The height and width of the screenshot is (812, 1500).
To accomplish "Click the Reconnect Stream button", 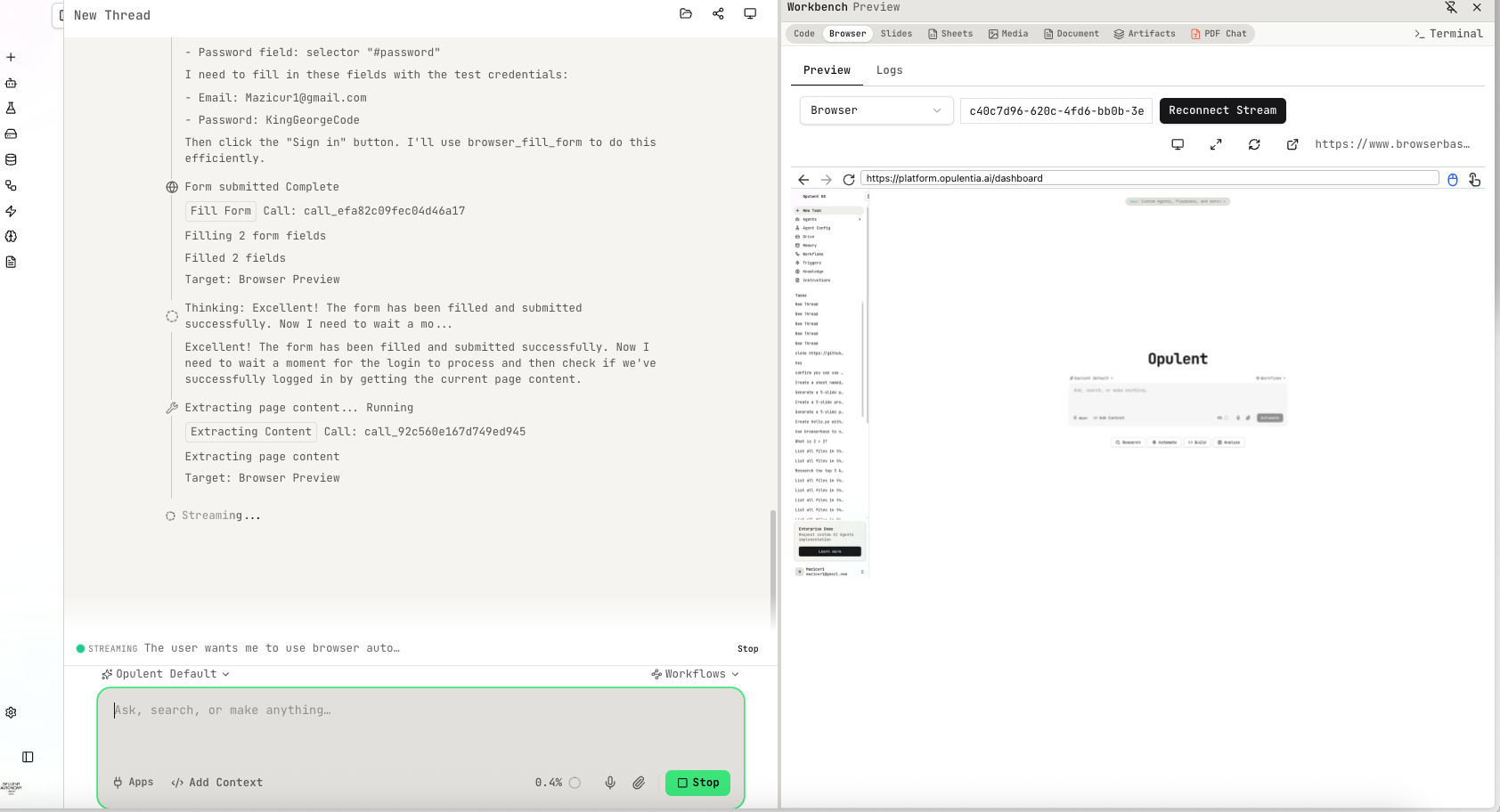I will [x=1222, y=110].
